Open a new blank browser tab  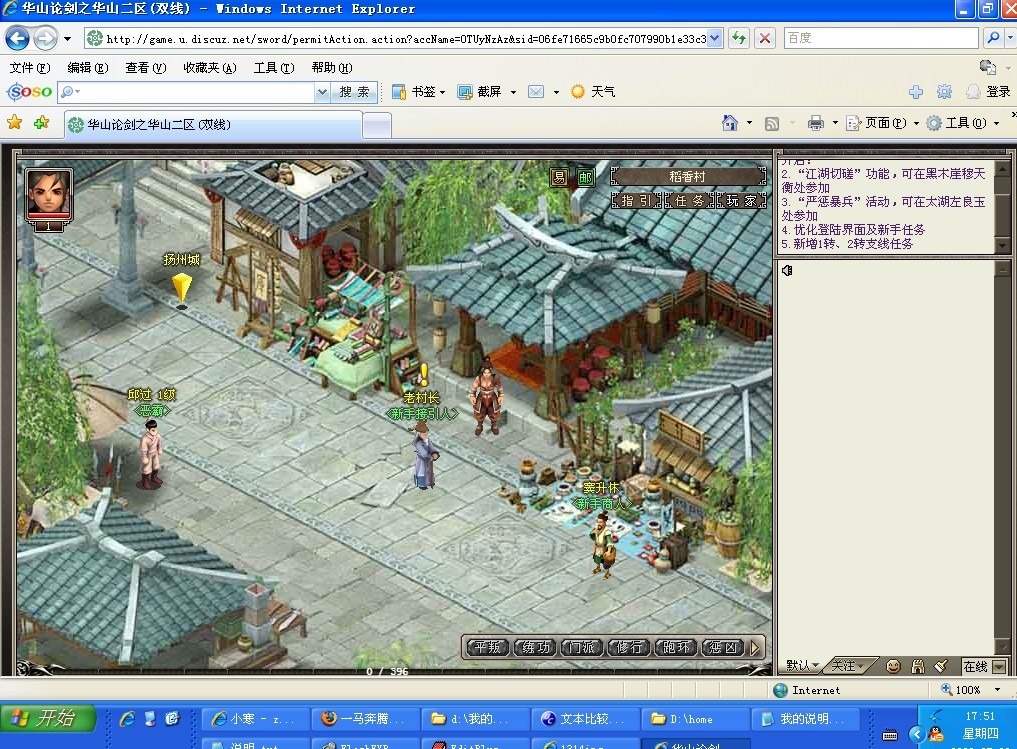tap(377, 125)
